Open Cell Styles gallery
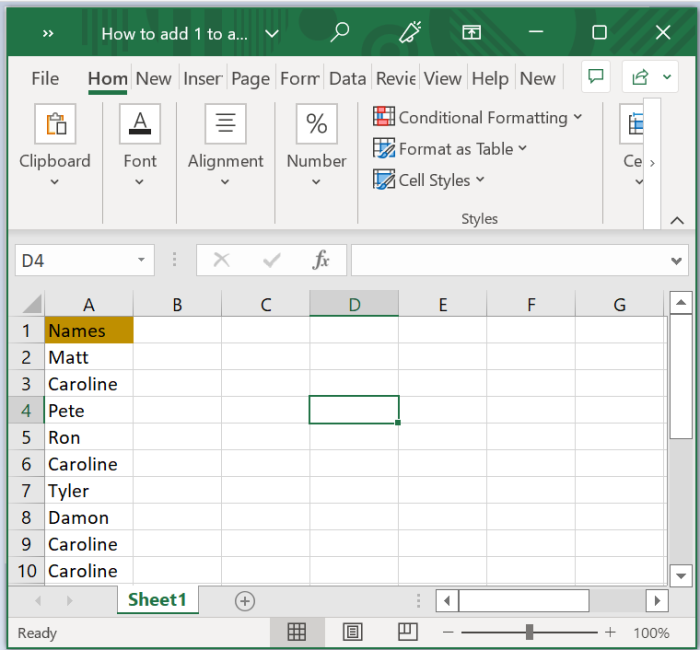 click(x=429, y=180)
